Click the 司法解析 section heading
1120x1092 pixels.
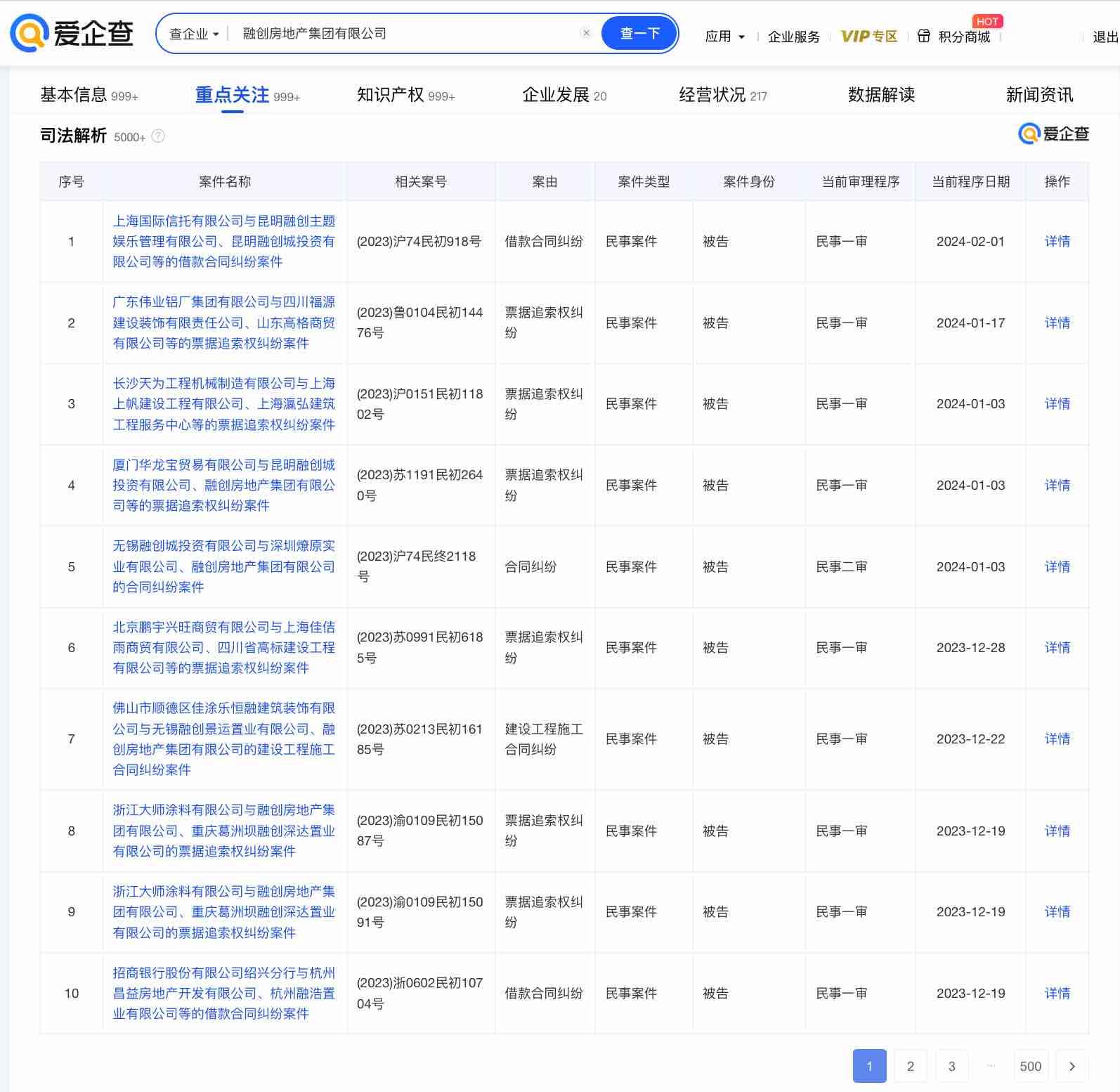pyautogui.click(x=73, y=136)
